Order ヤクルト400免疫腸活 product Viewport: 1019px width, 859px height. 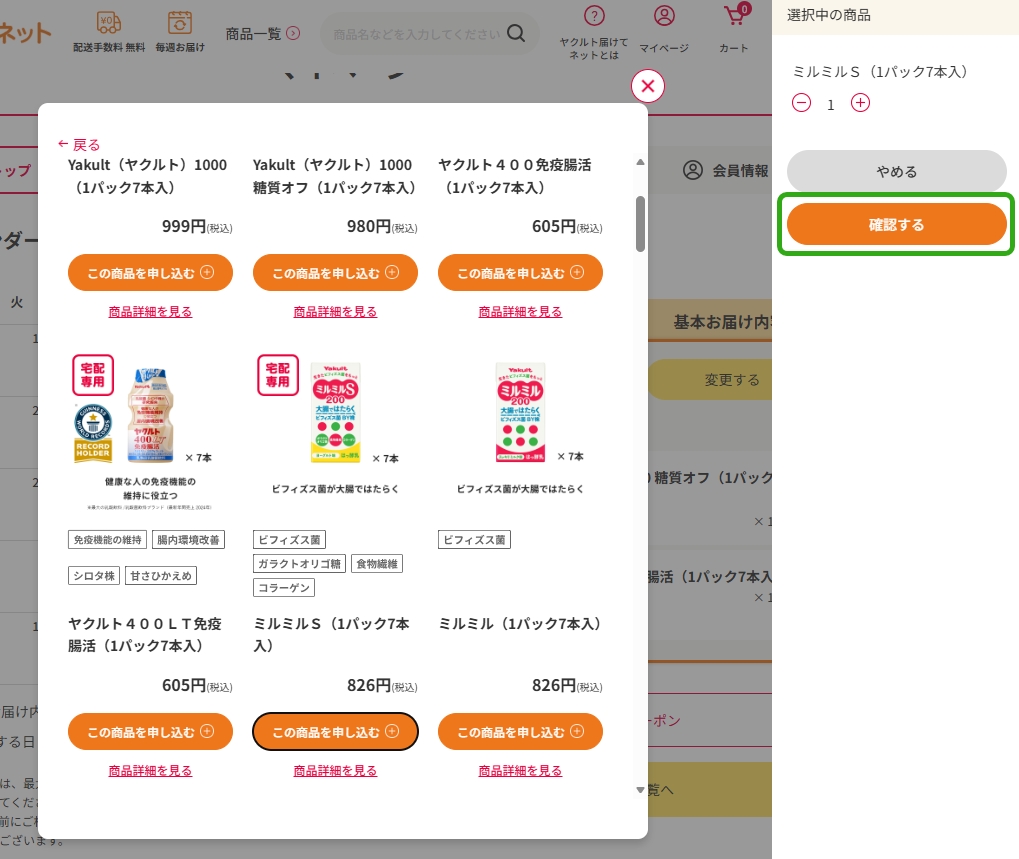[x=520, y=273]
